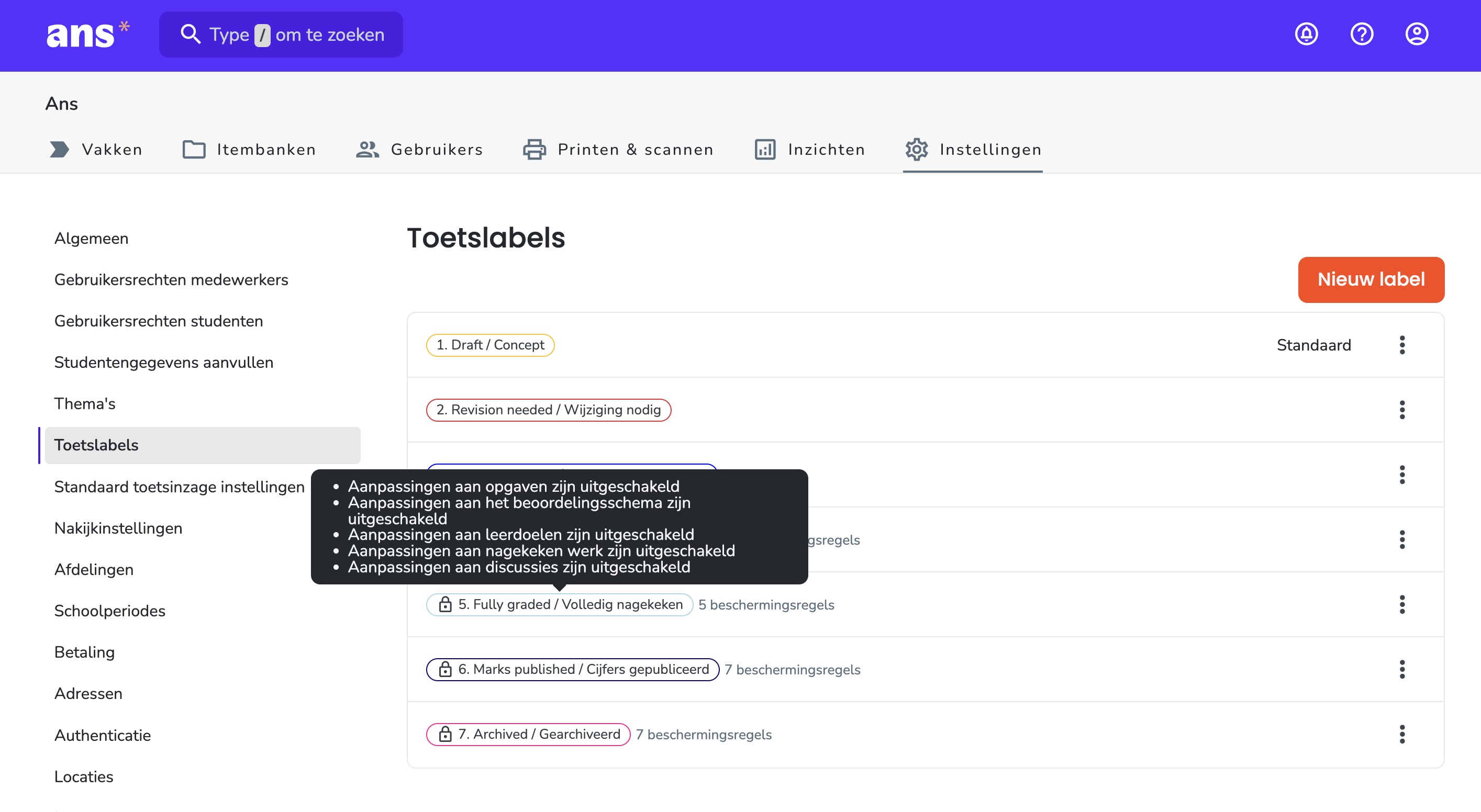Open options menu for Revision needed label
1481x812 pixels.
click(x=1401, y=410)
